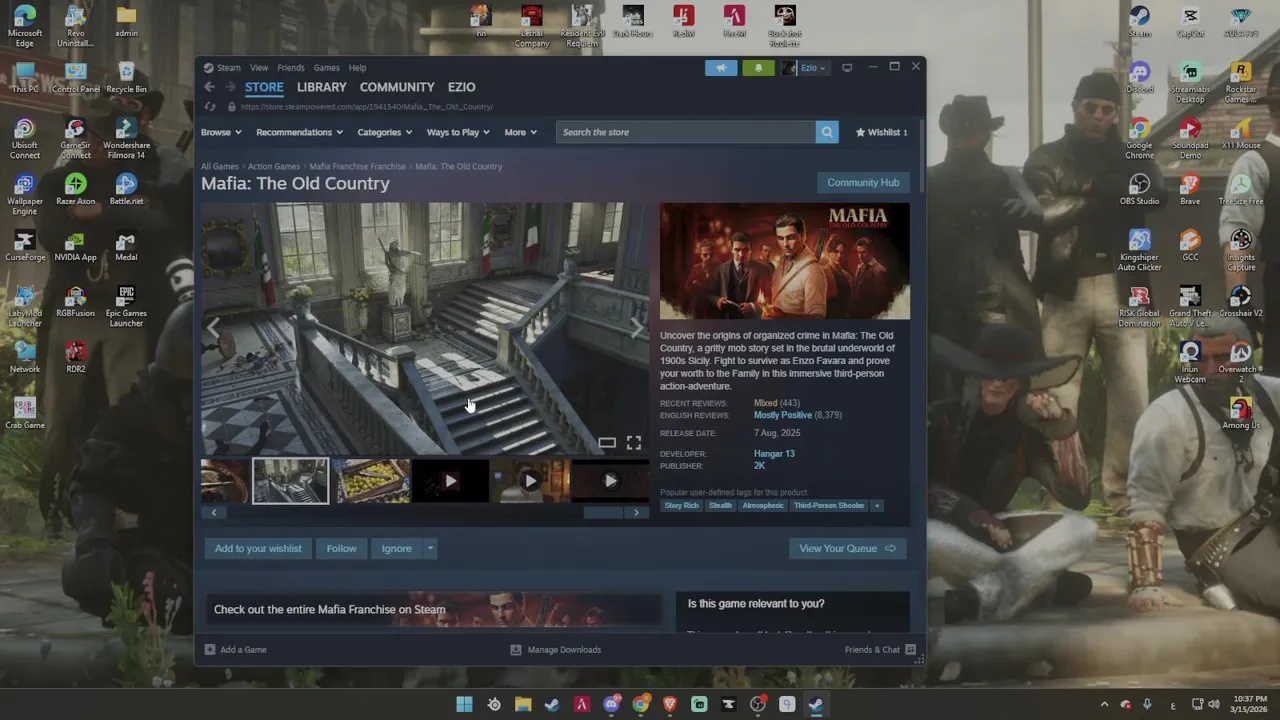Open Friends & Chat panel
The image size is (1280, 720).
pyautogui.click(x=880, y=650)
